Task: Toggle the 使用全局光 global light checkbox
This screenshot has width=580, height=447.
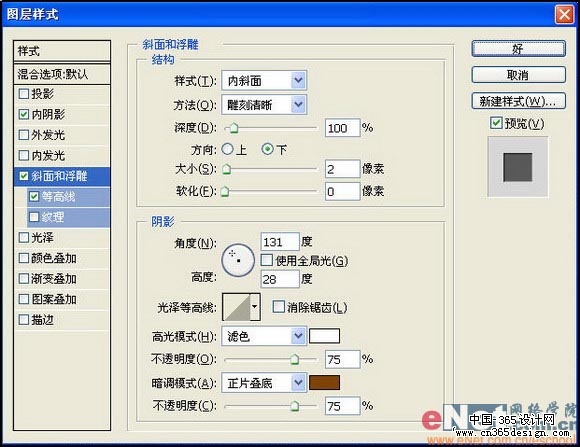Action: pyautogui.click(x=266, y=260)
